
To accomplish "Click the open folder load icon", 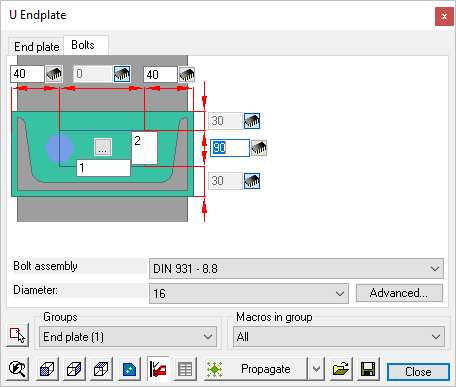I will click(341, 369).
